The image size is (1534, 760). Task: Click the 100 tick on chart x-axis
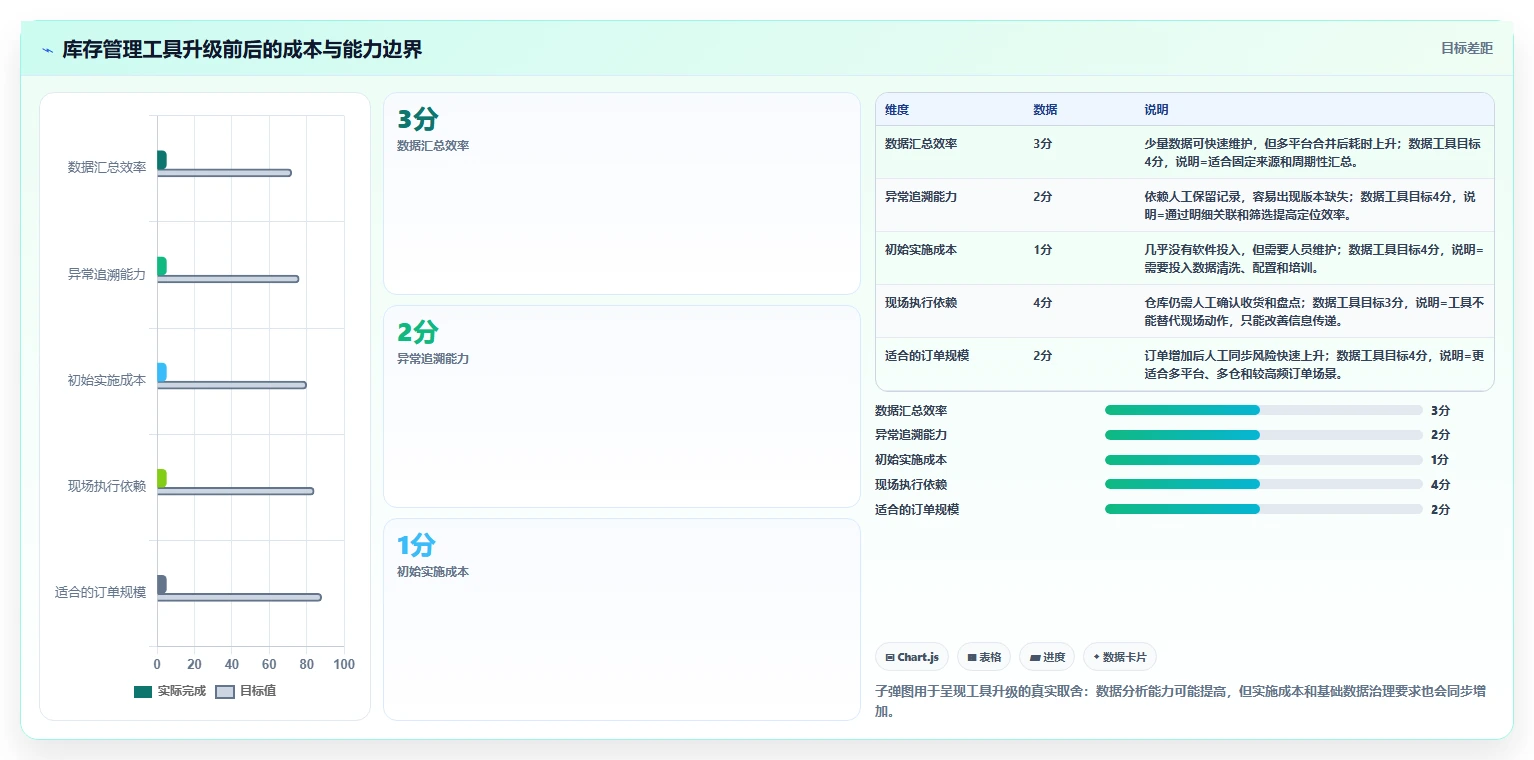click(x=344, y=665)
